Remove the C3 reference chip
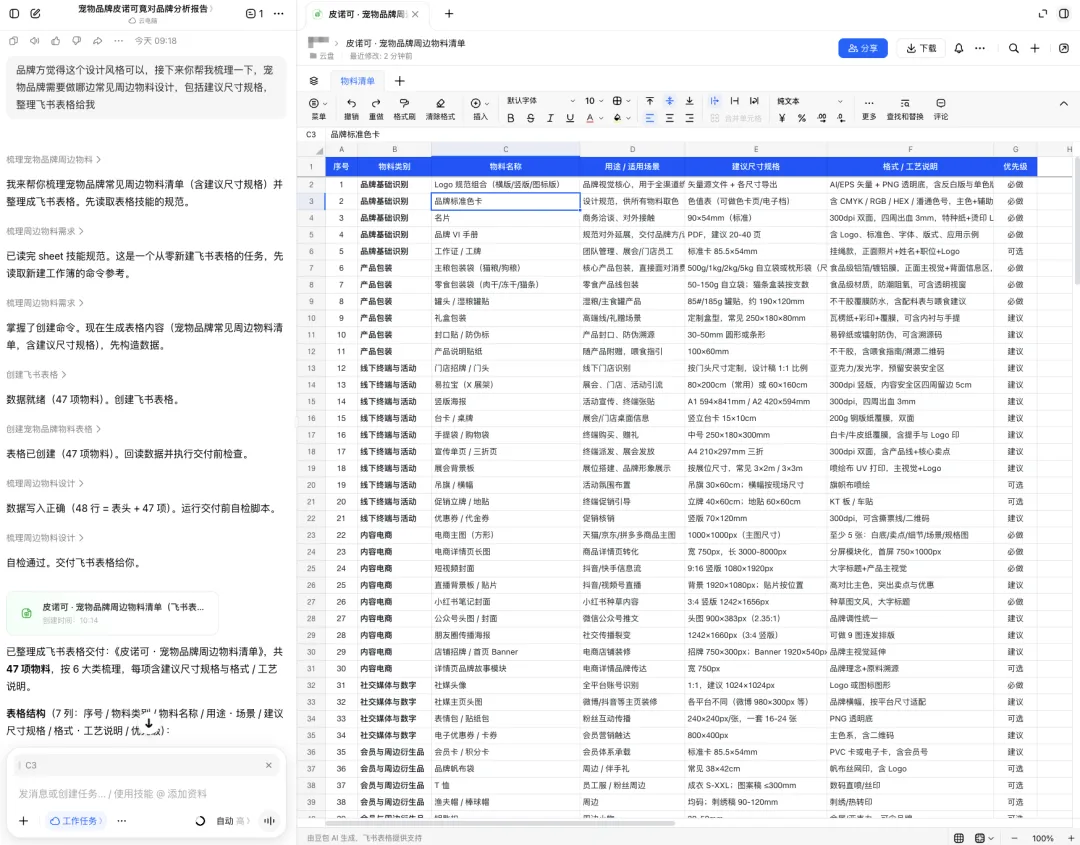Viewport: 1080px width, 845px height. point(269,765)
